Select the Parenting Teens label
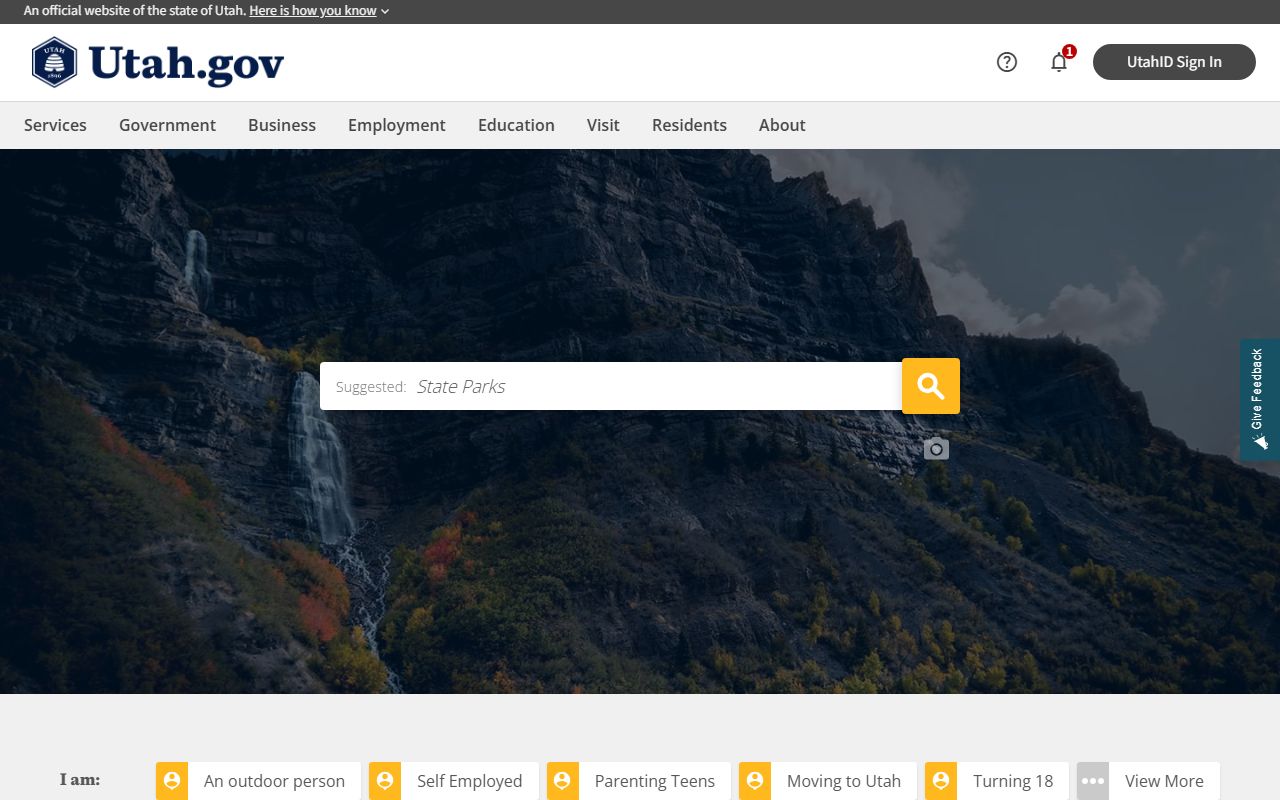This screenshot has height=800, width=1280. 655,781
